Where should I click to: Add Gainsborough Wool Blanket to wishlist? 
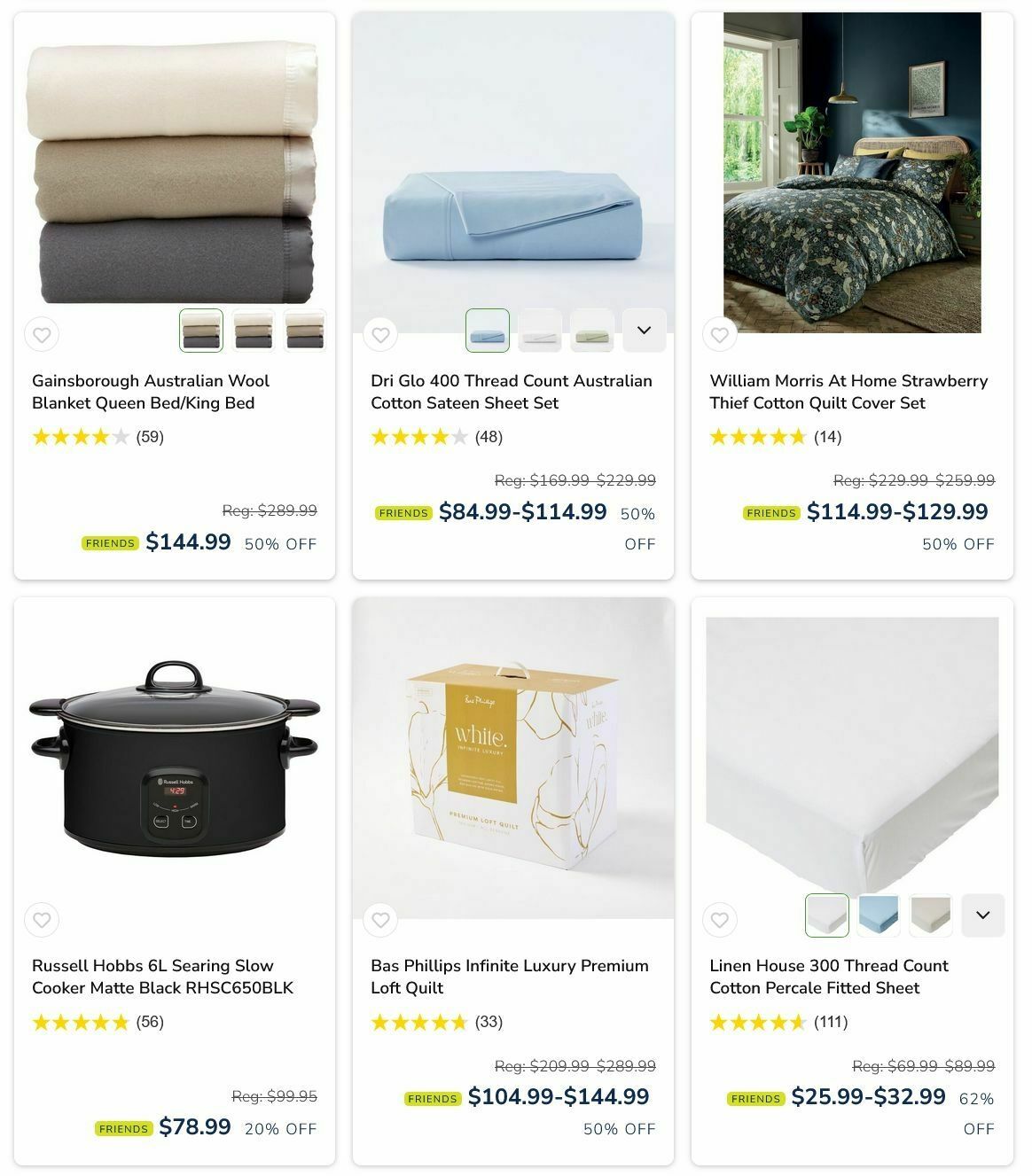point(42,335)
